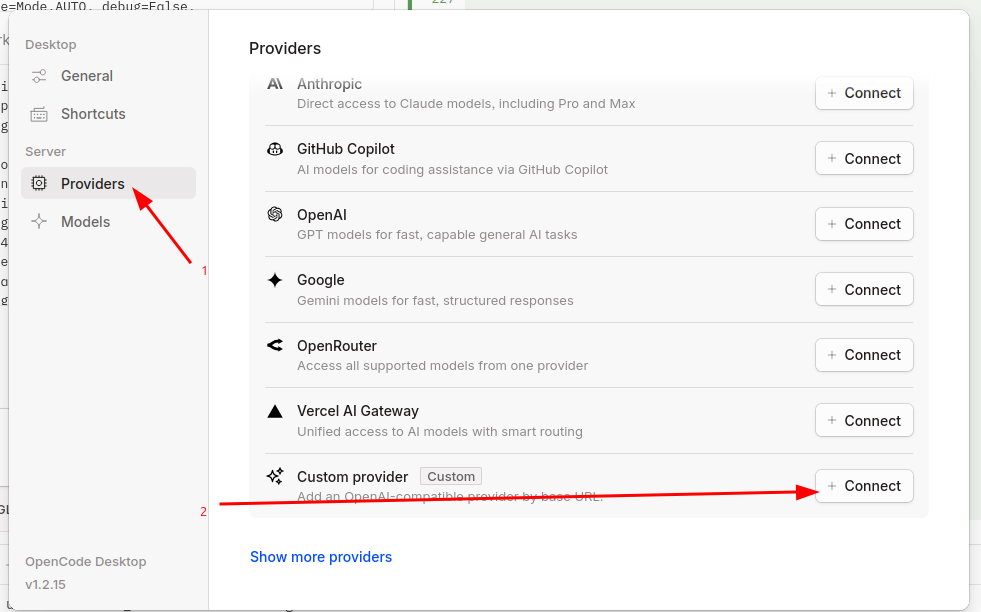Screen dimensions: 981x612
Task: Click the OpenAI logo icon
Action: click(x=275, y=215)
